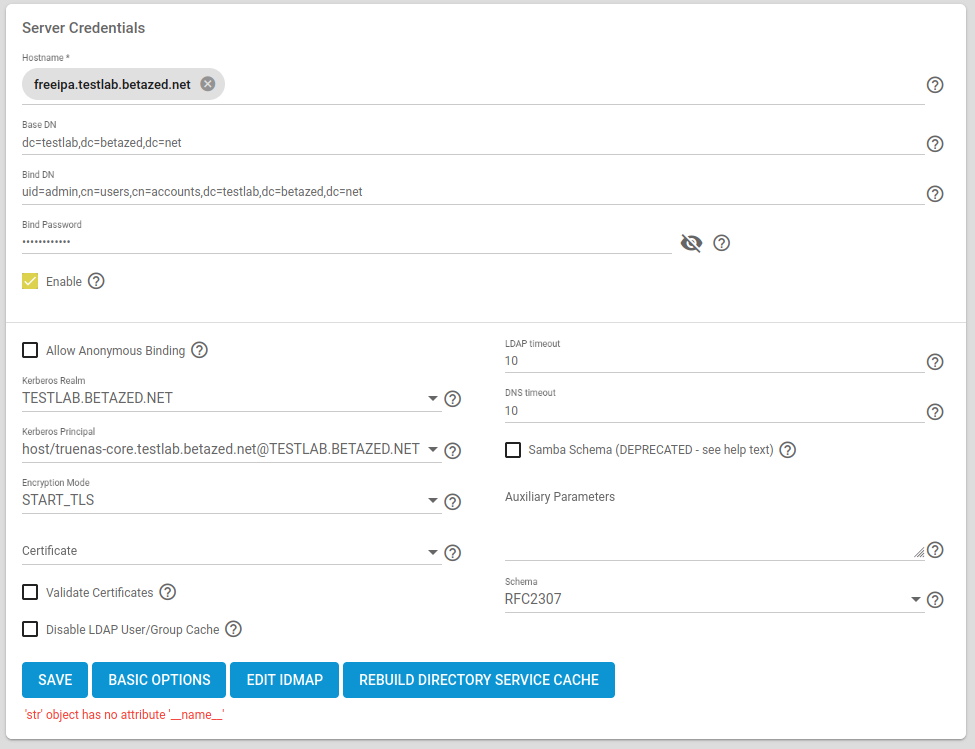Open help for Kerberos Realm

(x=453, y=399)
